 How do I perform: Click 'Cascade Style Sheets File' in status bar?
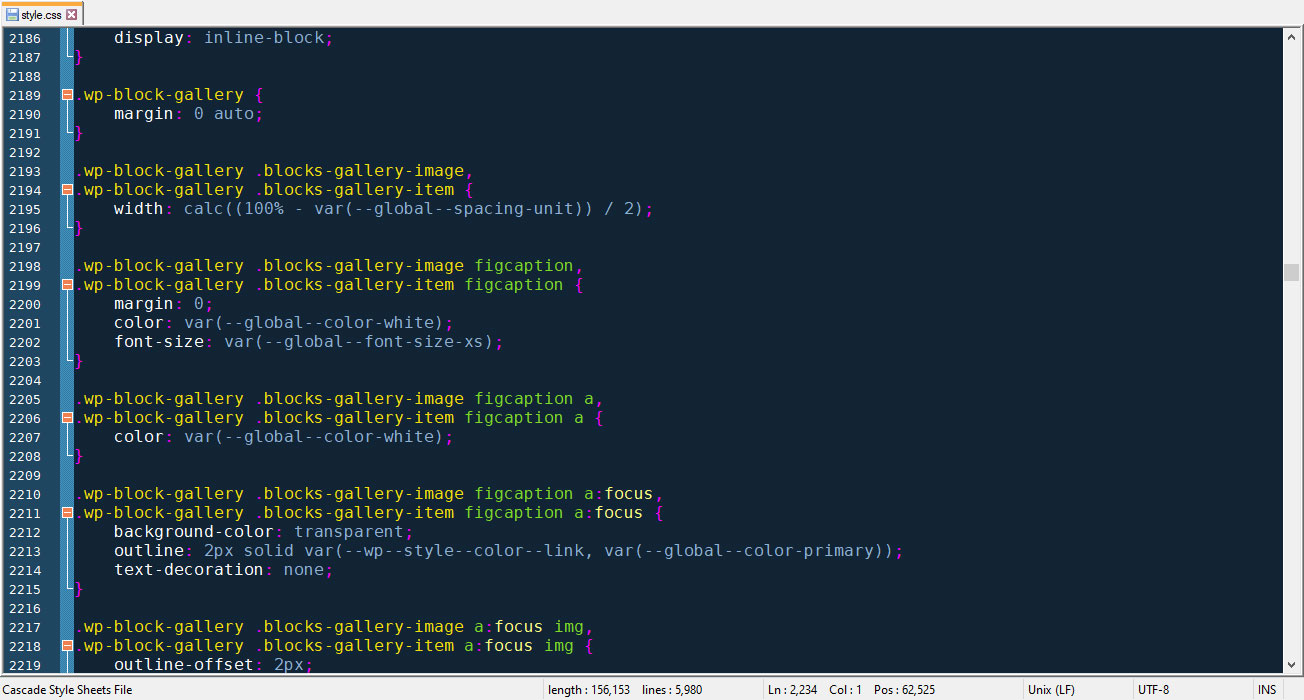(67, 690)
